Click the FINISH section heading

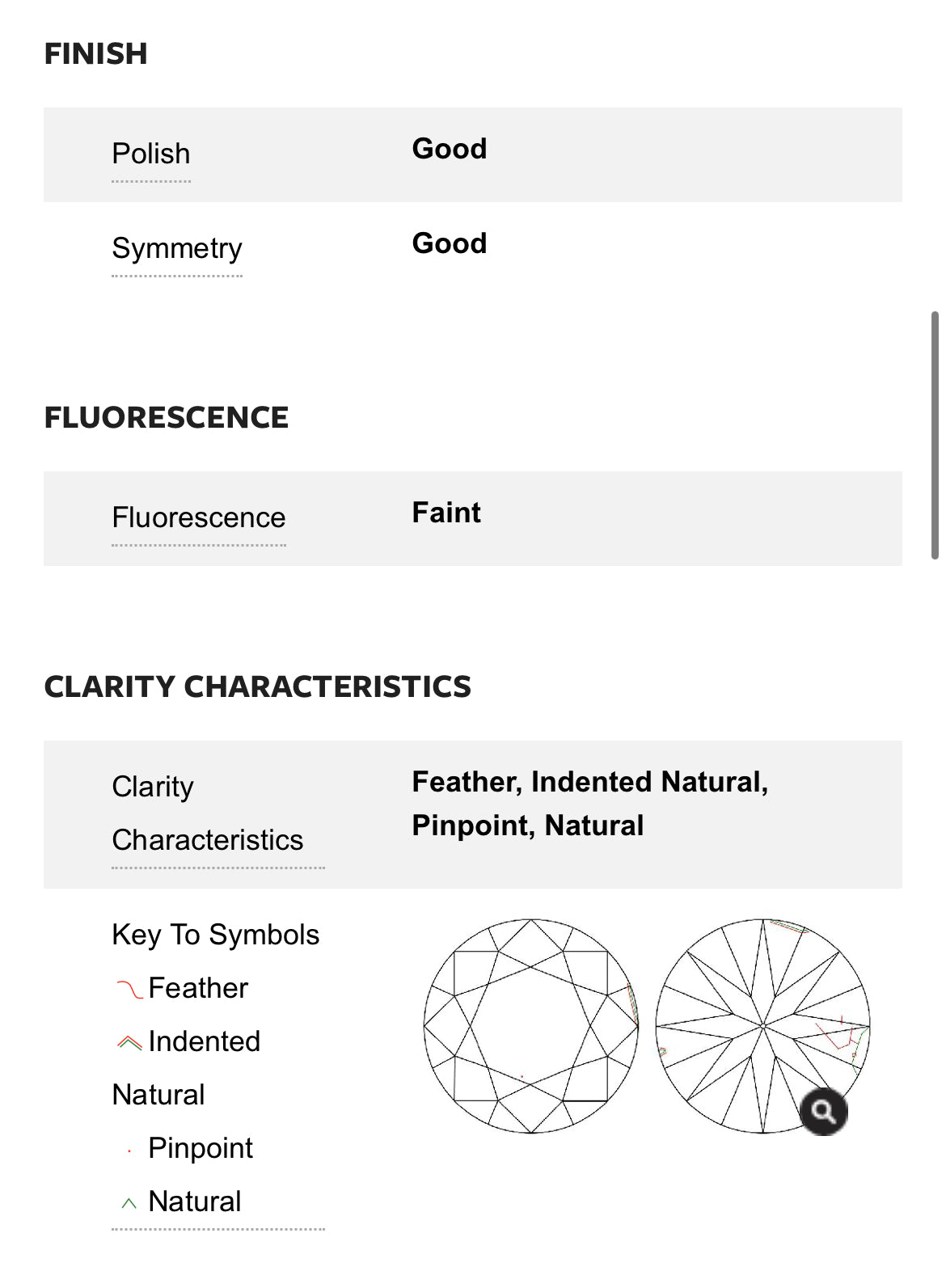click(x=95, y=54)
